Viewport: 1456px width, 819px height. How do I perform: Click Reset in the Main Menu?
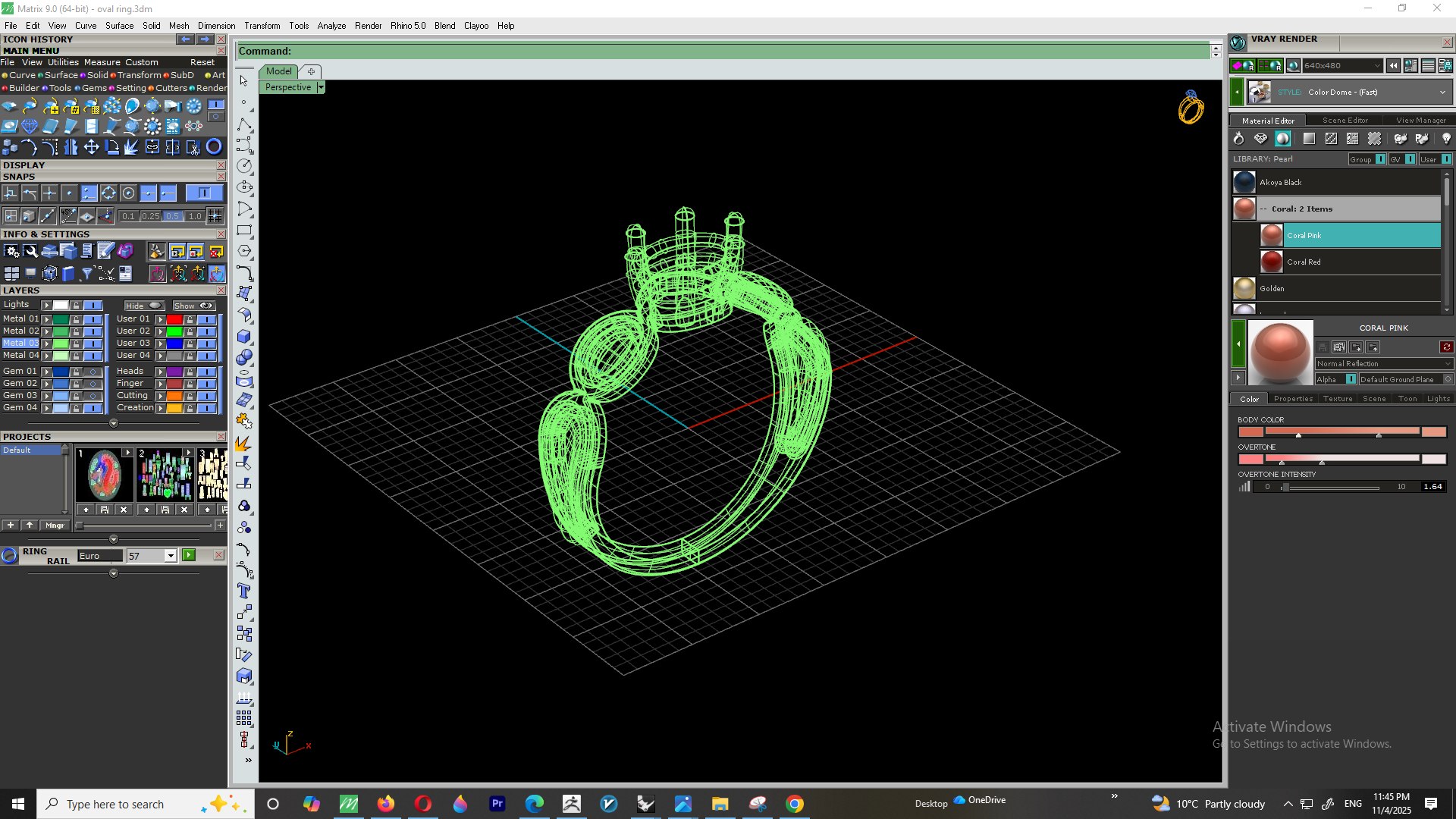[x=202, y=62]
